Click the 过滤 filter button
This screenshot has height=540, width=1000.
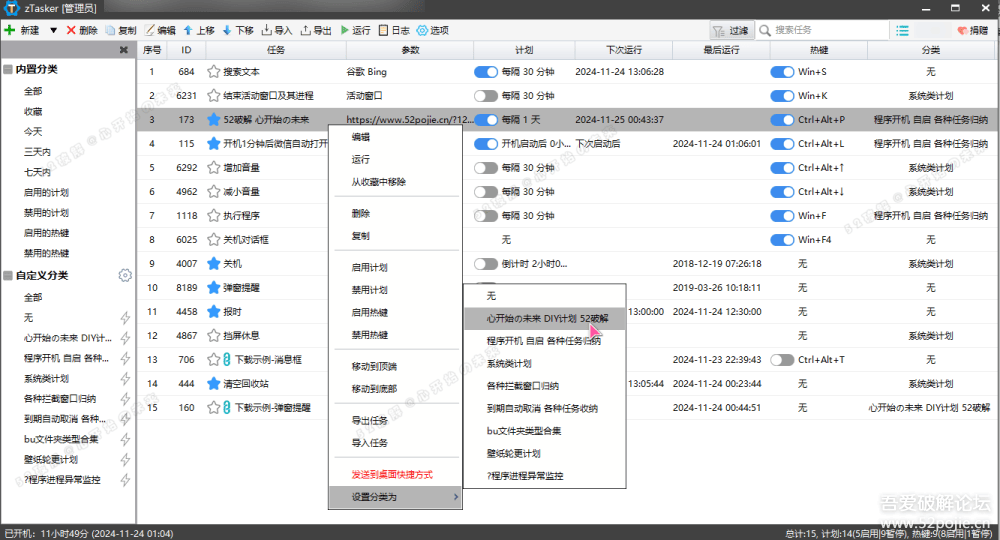[732, 30]
